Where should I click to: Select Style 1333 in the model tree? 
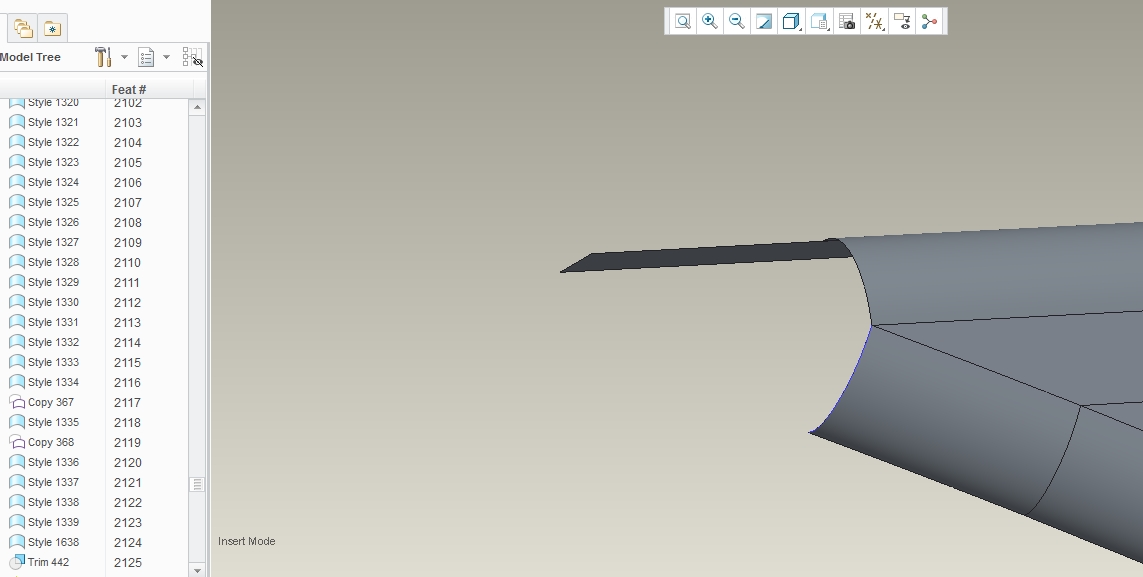[53, 362]
